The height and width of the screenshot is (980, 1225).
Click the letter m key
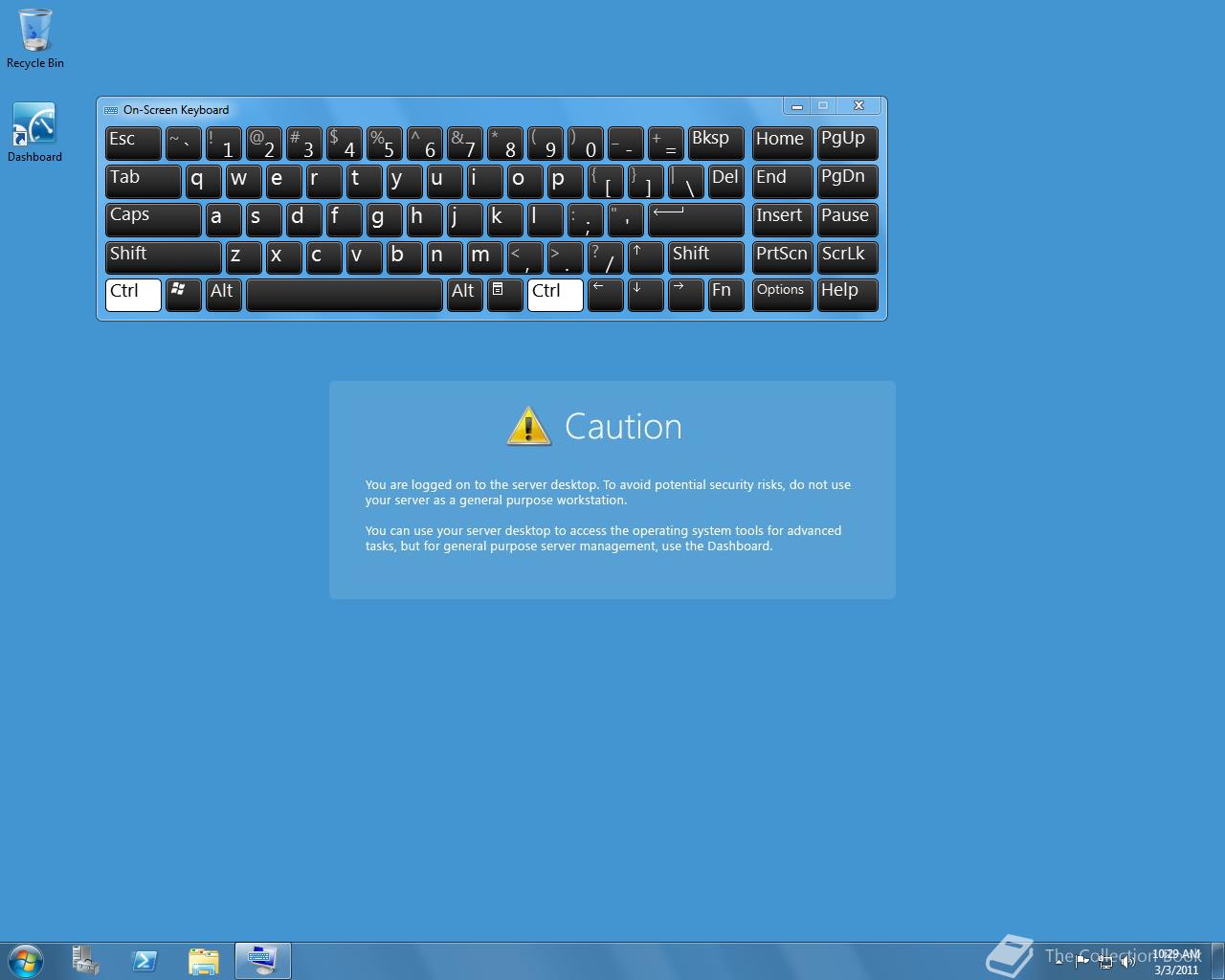[484, 257]
